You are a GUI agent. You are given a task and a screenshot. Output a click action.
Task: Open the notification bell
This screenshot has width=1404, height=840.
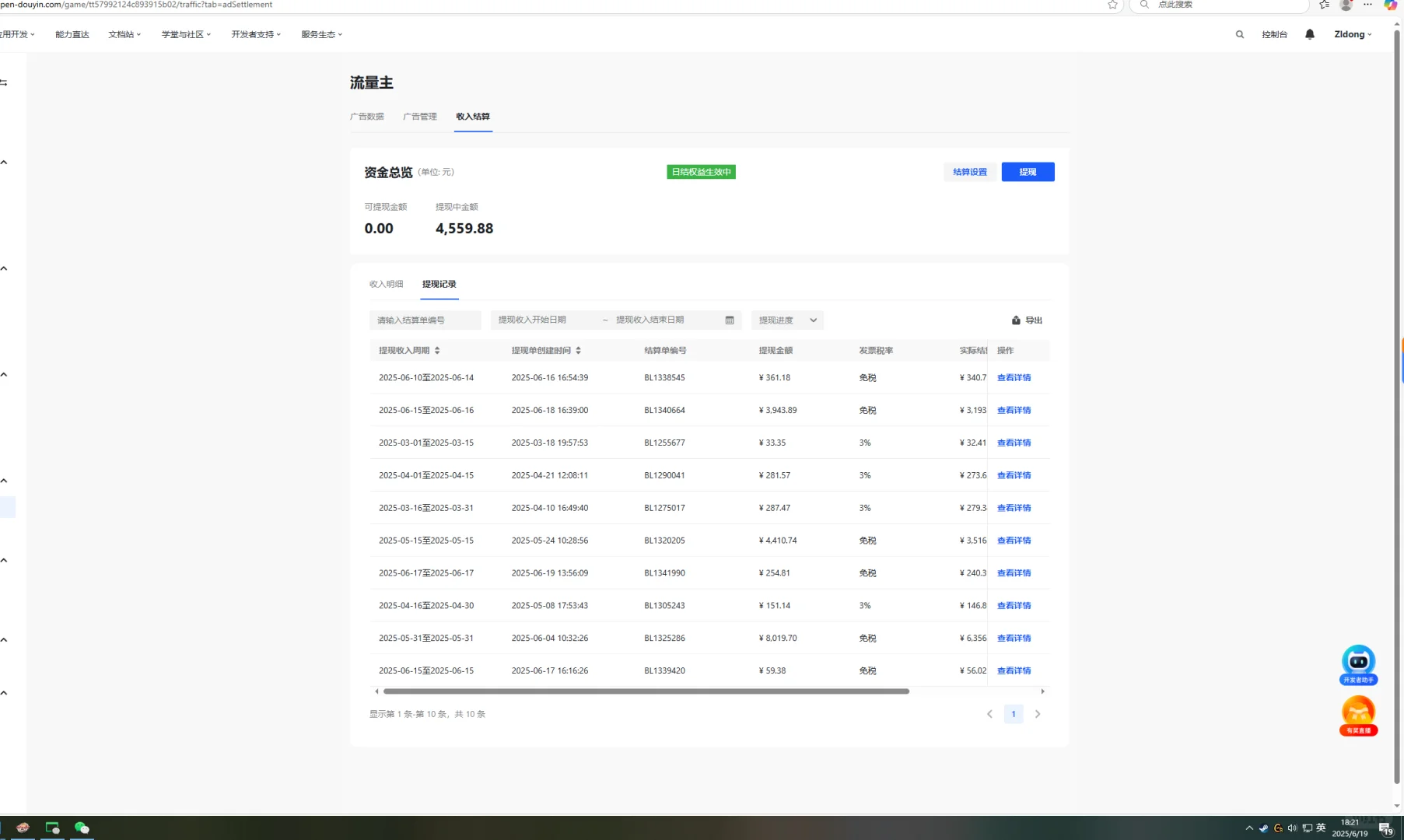1309,34
